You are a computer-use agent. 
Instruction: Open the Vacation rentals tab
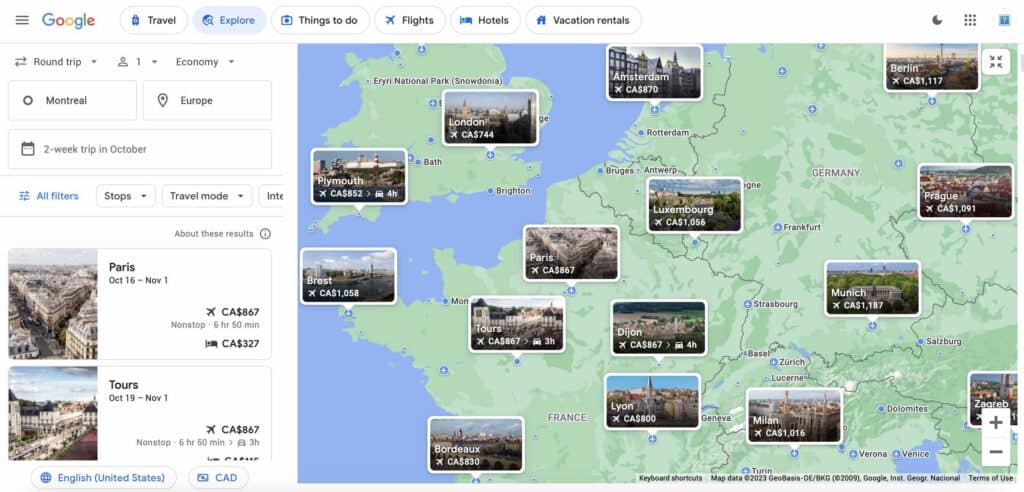click(583, 20)
